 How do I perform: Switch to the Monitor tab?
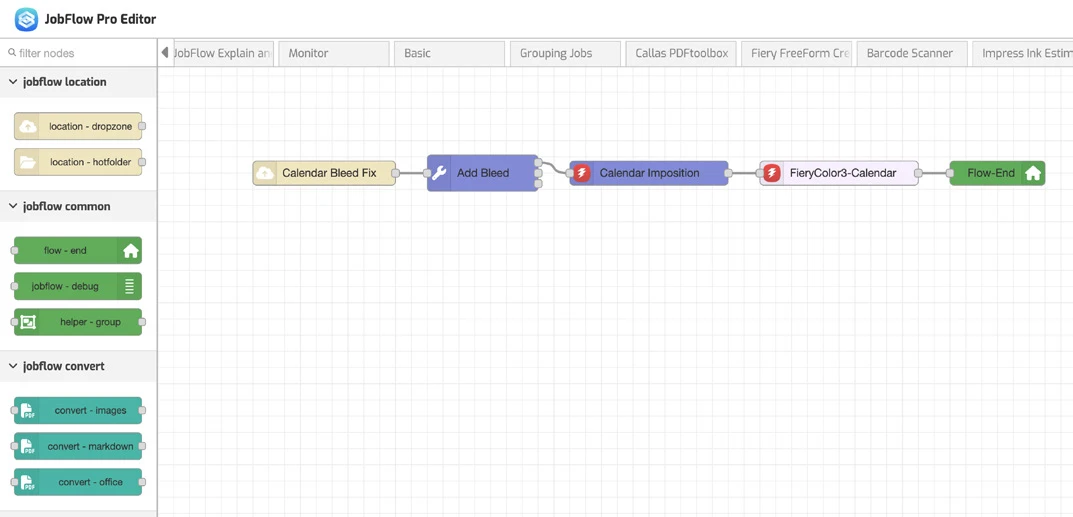pos(334,53)
